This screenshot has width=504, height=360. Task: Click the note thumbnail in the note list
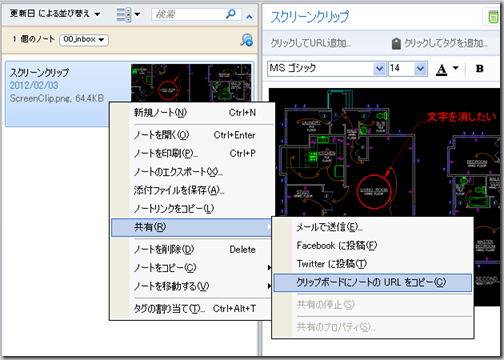pos(191,83)
